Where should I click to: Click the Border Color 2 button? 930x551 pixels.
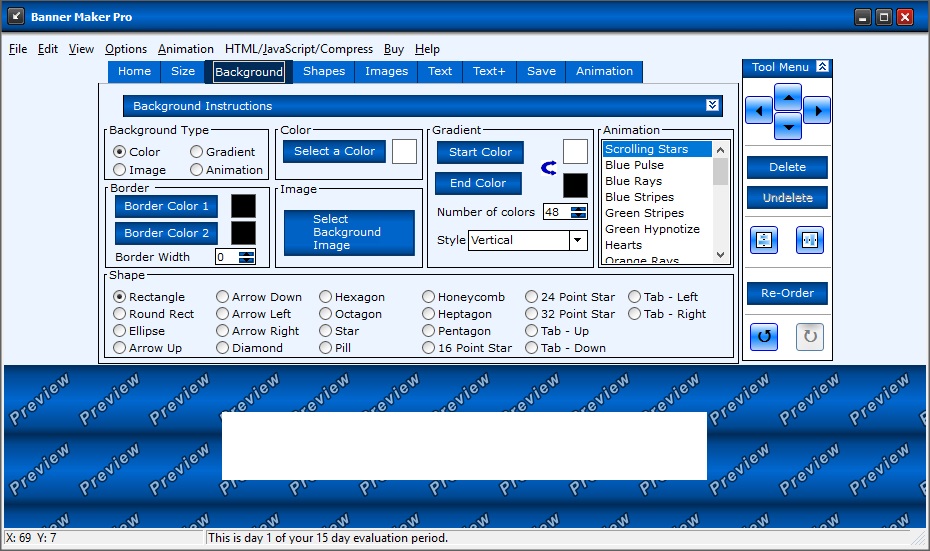coord(167,233)
